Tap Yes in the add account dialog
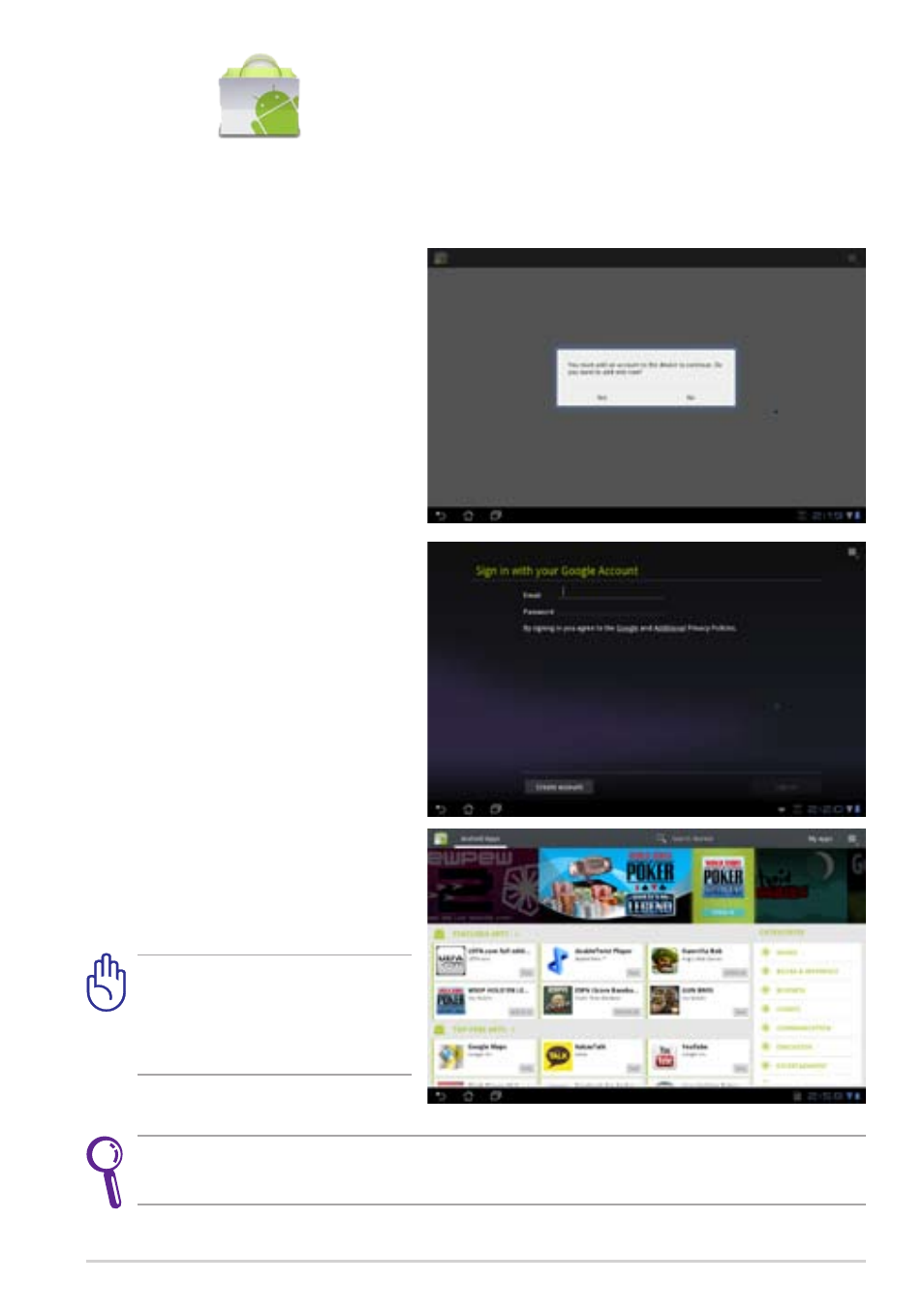Viewport: 924px width, 1314px height. pyautogui.click(x=601, y=397)
